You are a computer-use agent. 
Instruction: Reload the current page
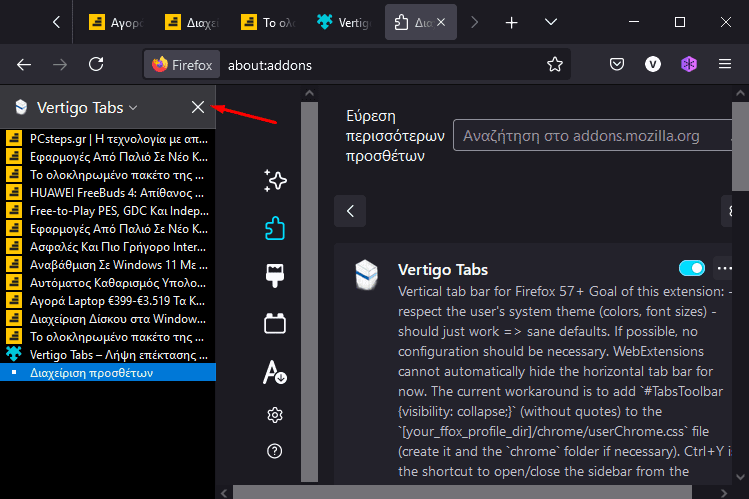tap(96, 64)
